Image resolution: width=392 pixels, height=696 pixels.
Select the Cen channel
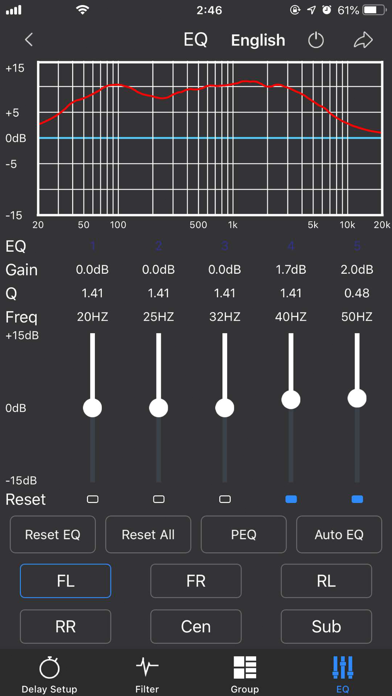click(196, 626)
